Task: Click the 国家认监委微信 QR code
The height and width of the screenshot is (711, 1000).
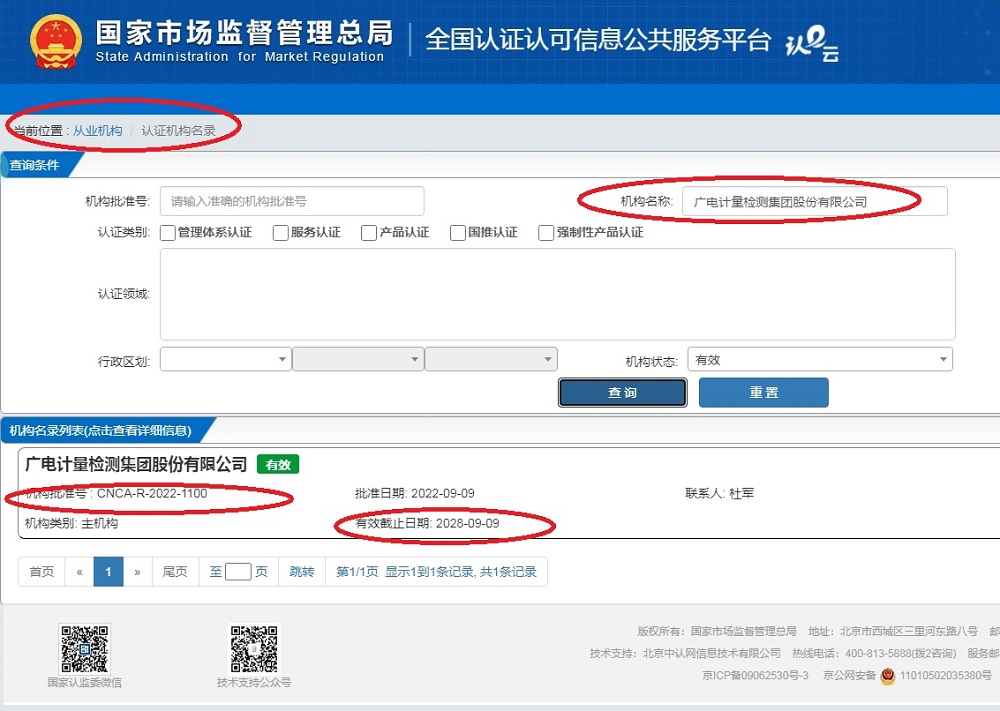Action: [x=84, y=649]
